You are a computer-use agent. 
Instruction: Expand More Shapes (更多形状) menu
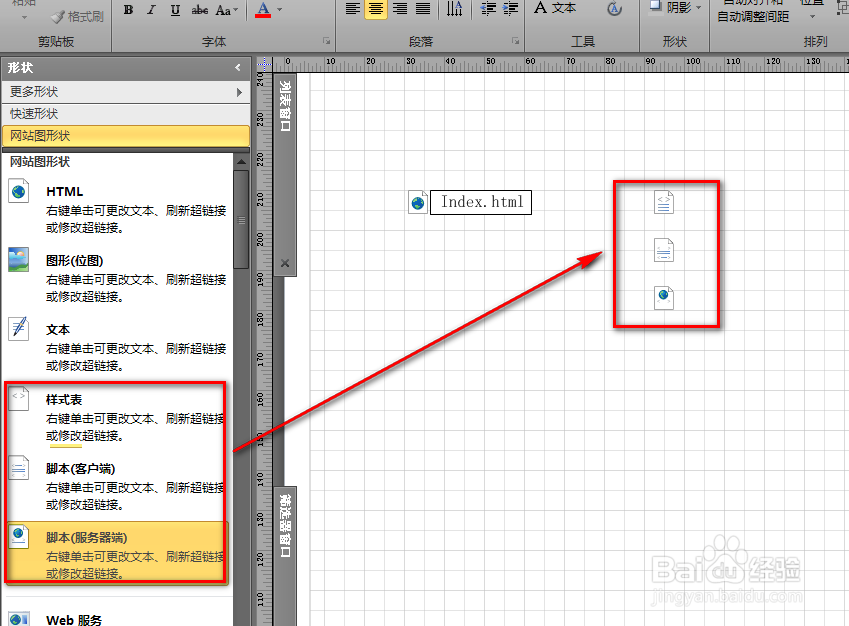point(126,92)
